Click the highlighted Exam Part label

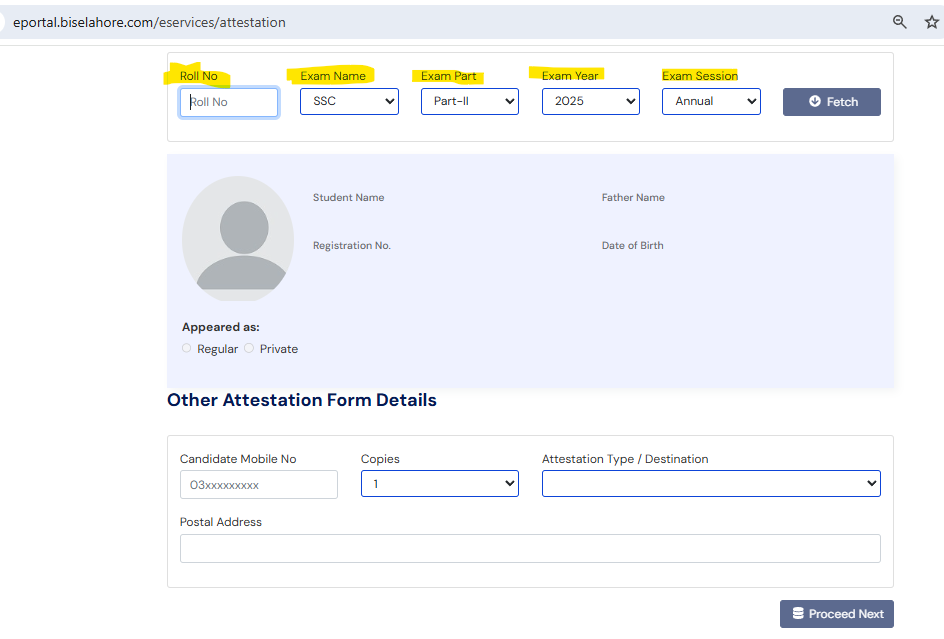[x=449, y=76]
